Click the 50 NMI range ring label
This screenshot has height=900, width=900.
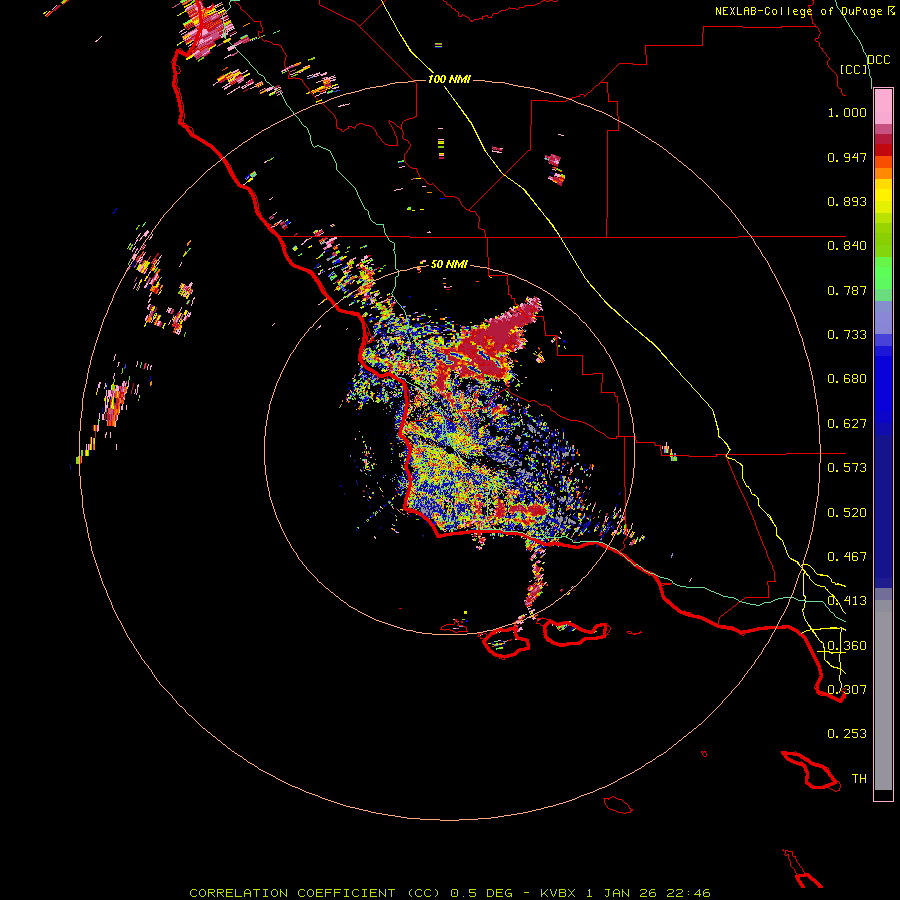tap(449, 264)
